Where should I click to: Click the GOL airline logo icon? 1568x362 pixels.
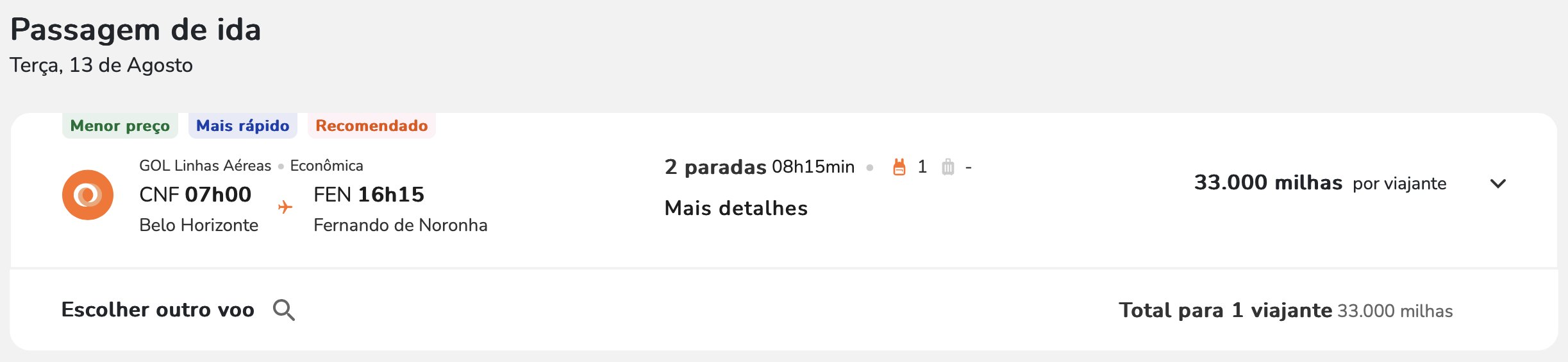coord(88,195)
